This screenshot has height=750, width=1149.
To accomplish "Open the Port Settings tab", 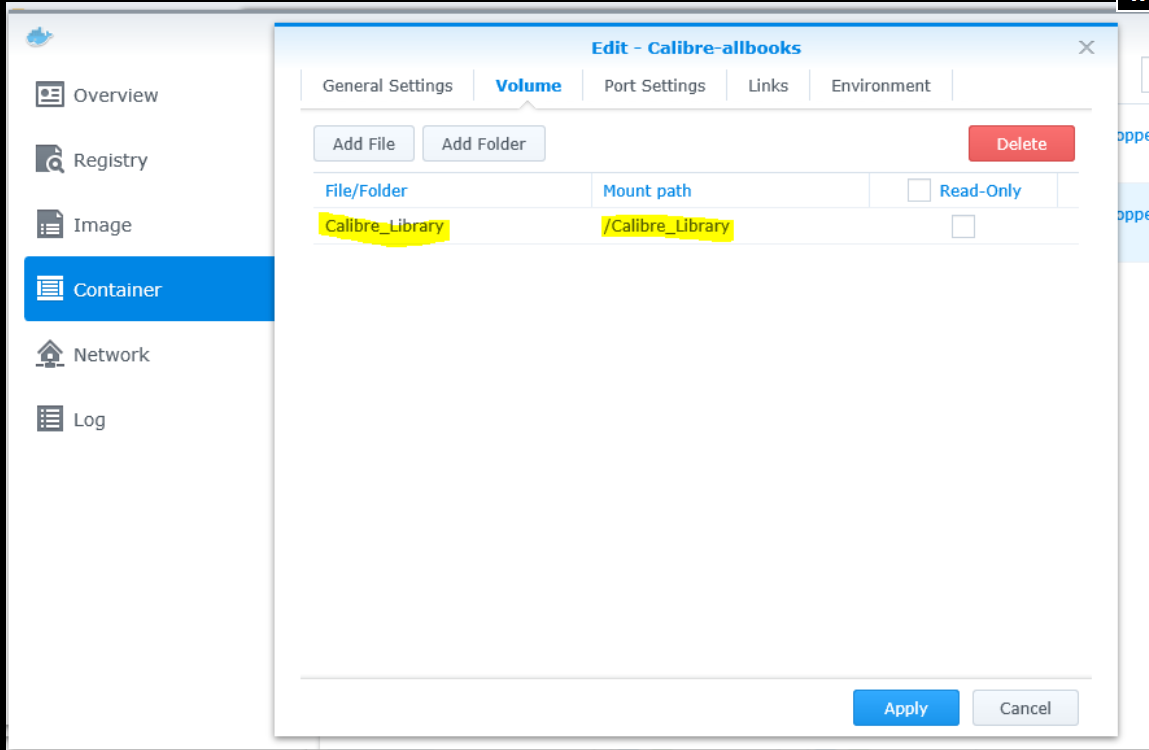I will [654, 86].
